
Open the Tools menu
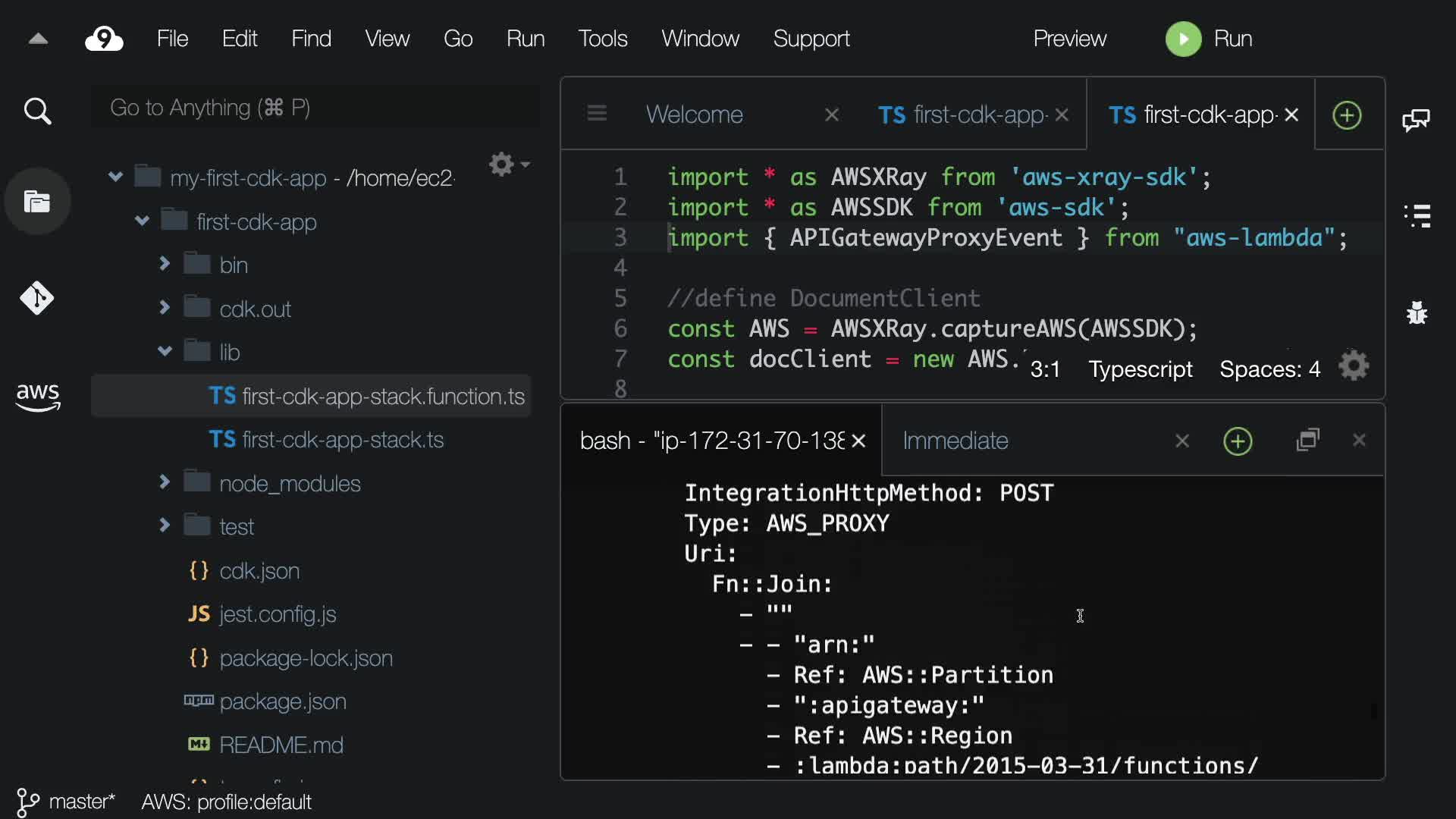(x=602, y=39)
